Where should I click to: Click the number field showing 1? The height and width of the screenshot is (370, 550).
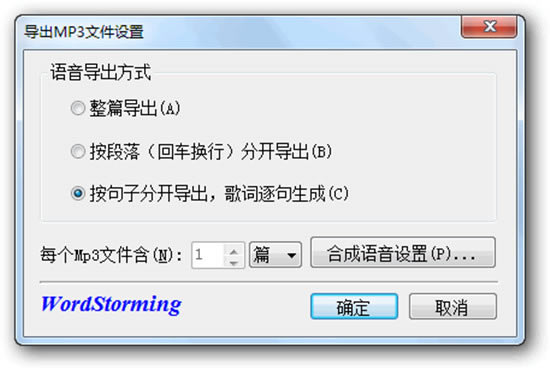pyautogui.click(x=209, y=255)
